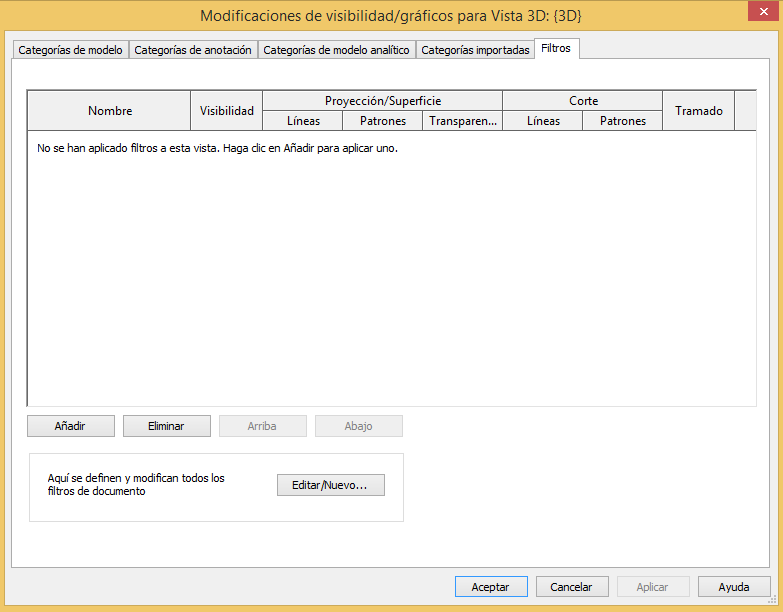Select the Categorías de modelo analítico tab
The width and height of the screenshot is (783, 612).
pos(336,50)
